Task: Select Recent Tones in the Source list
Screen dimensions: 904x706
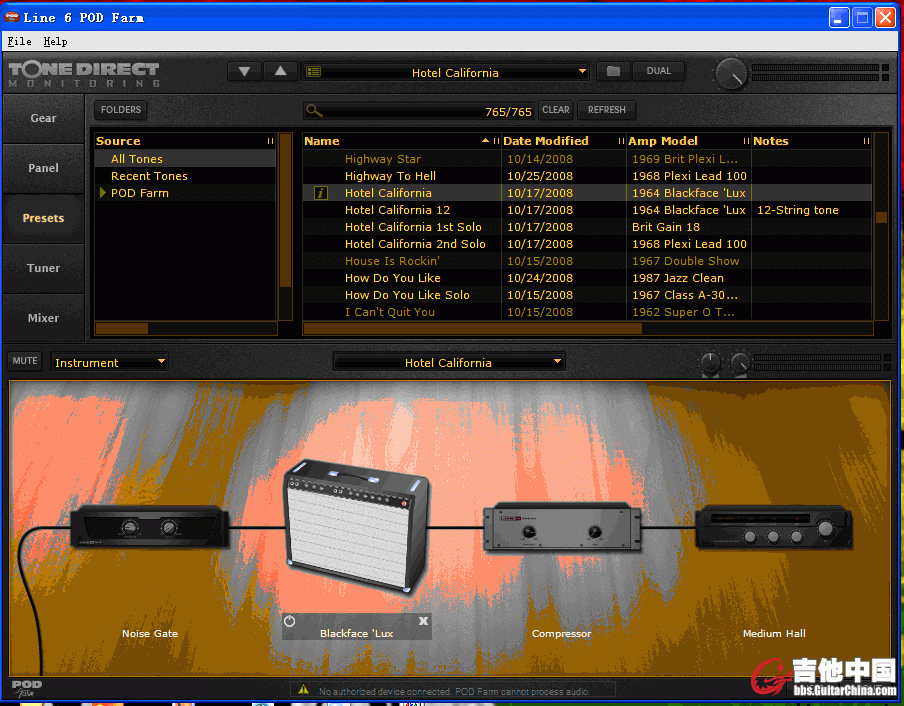Action: (185, 176)
